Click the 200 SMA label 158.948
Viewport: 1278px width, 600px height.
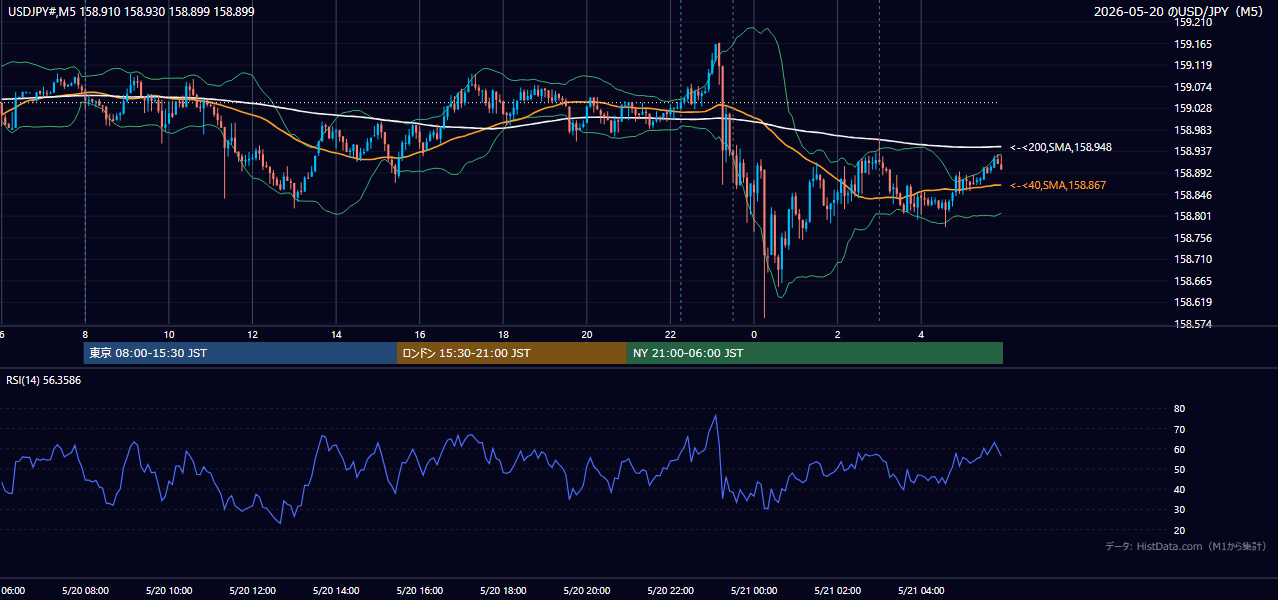[1061, 147]
